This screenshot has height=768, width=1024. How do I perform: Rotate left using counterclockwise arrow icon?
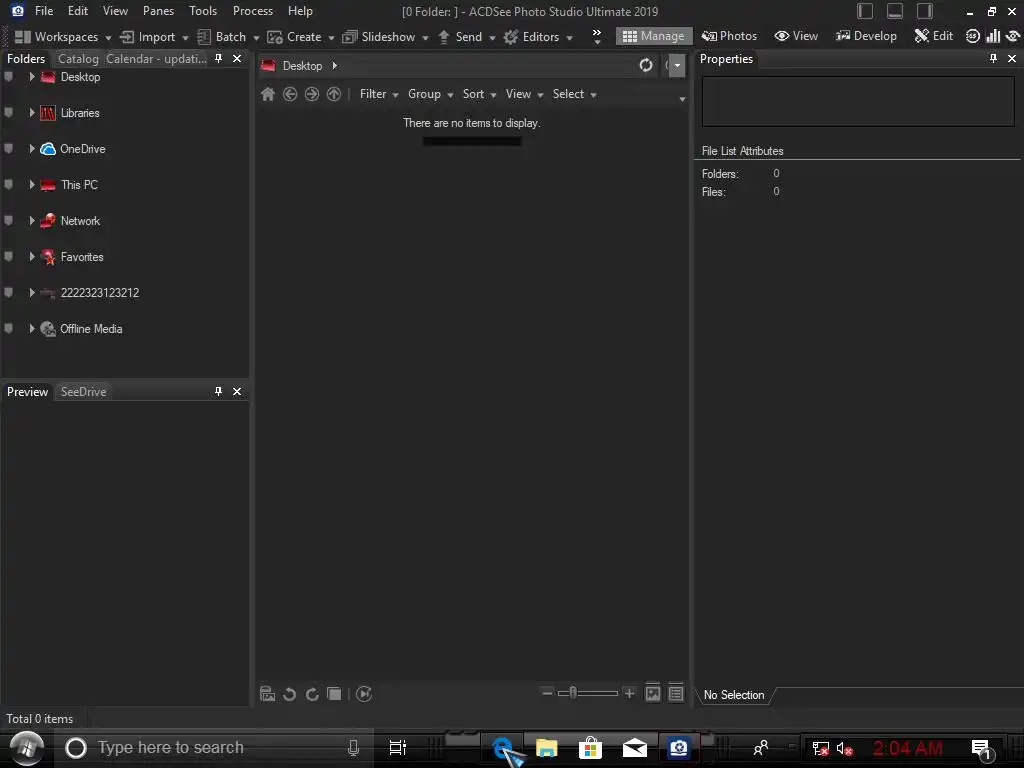click(x=289, y=694)
